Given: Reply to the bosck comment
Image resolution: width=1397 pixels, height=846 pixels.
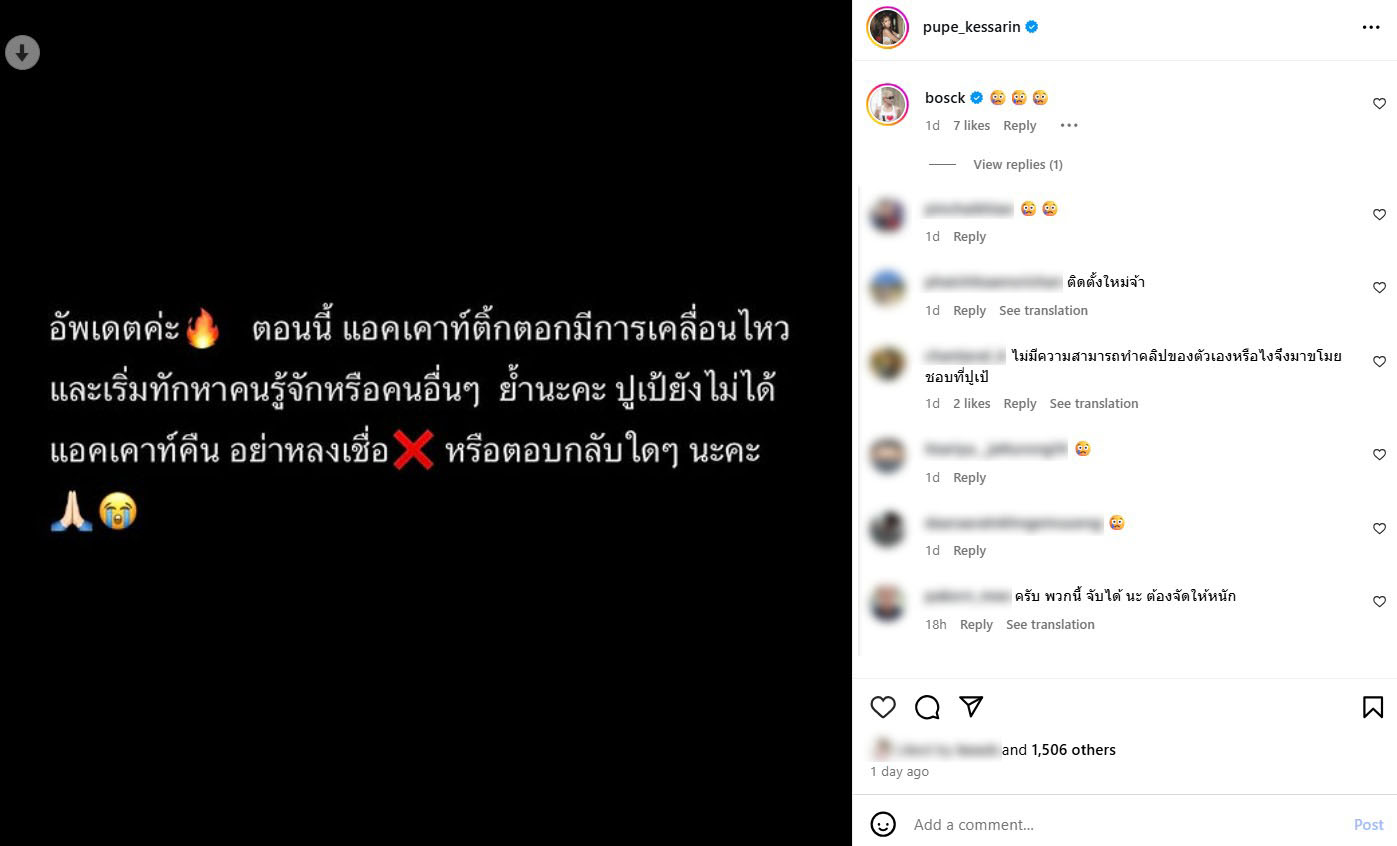Looking at the screenshot, I should click(x=1019, y=126).
